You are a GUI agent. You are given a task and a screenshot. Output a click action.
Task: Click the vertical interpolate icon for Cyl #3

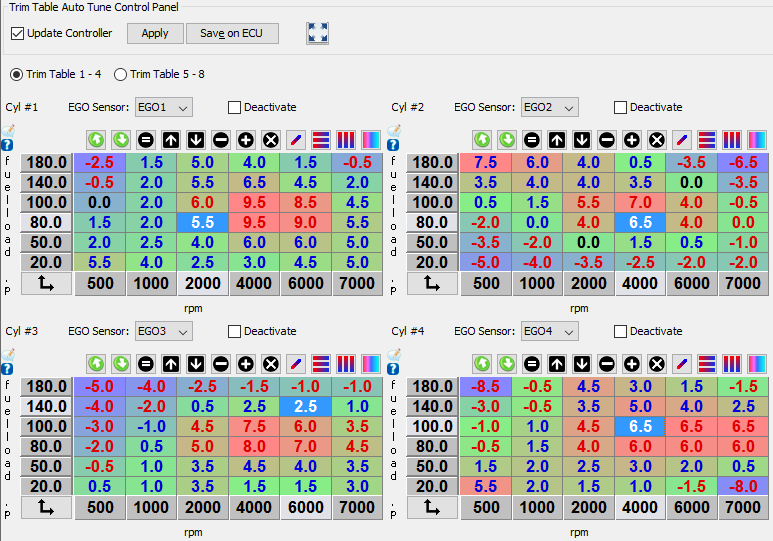[346, 364]
